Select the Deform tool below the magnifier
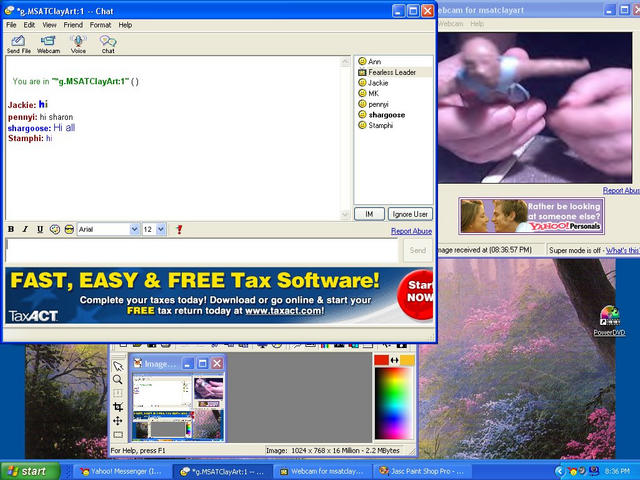640x480 pixels. 118,393
